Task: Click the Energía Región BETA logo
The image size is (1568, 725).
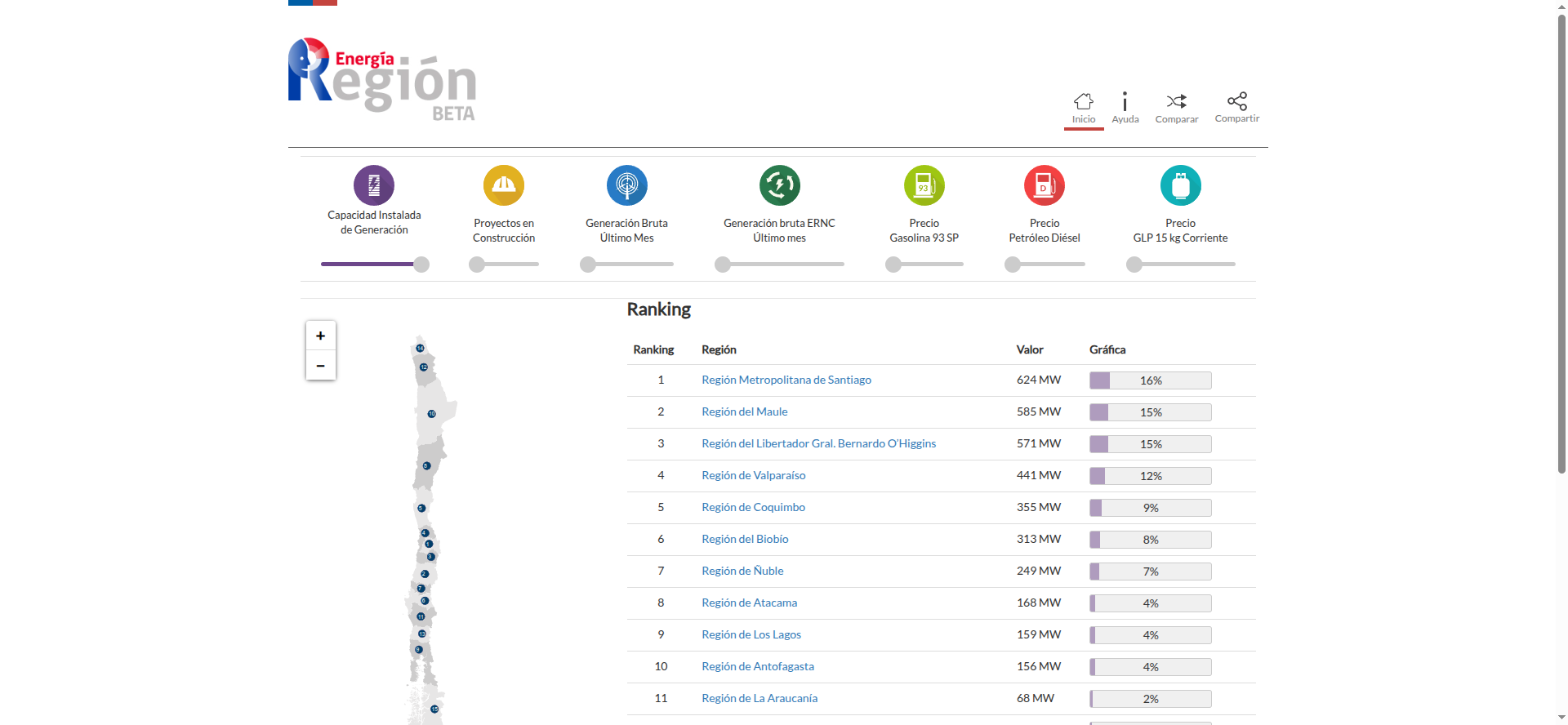Action: pos(382,79)
